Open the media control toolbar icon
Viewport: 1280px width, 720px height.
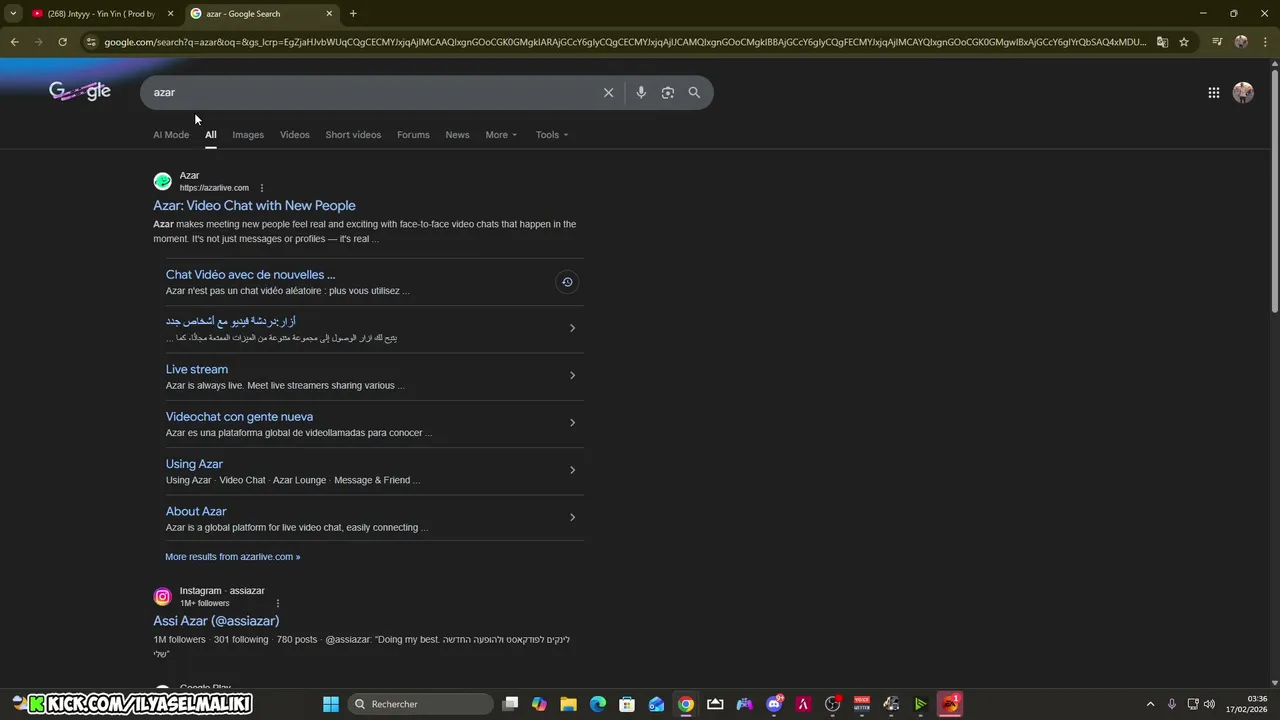tap(1217, 42)
